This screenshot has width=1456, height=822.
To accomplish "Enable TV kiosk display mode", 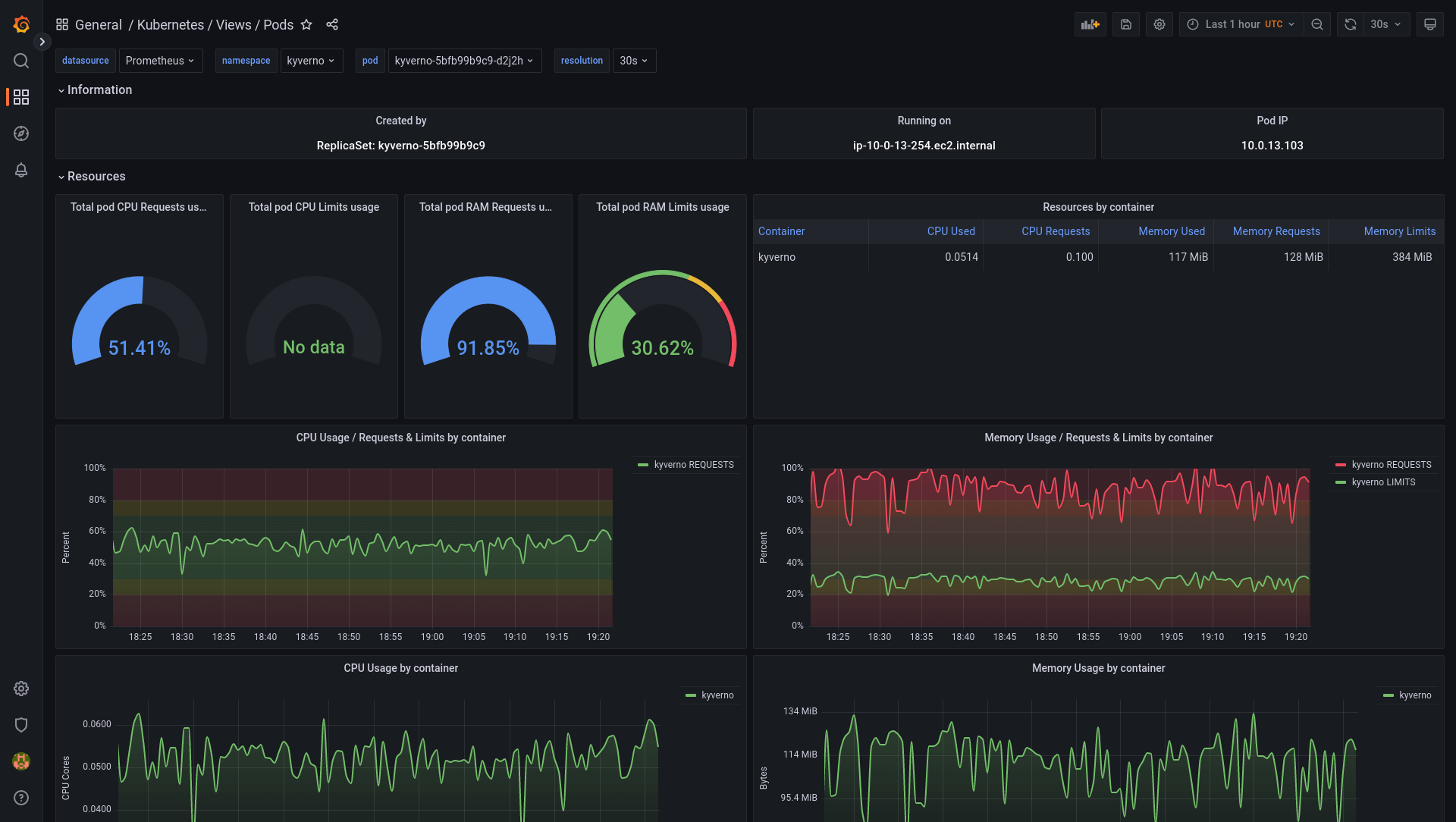I will [1429, 24].
